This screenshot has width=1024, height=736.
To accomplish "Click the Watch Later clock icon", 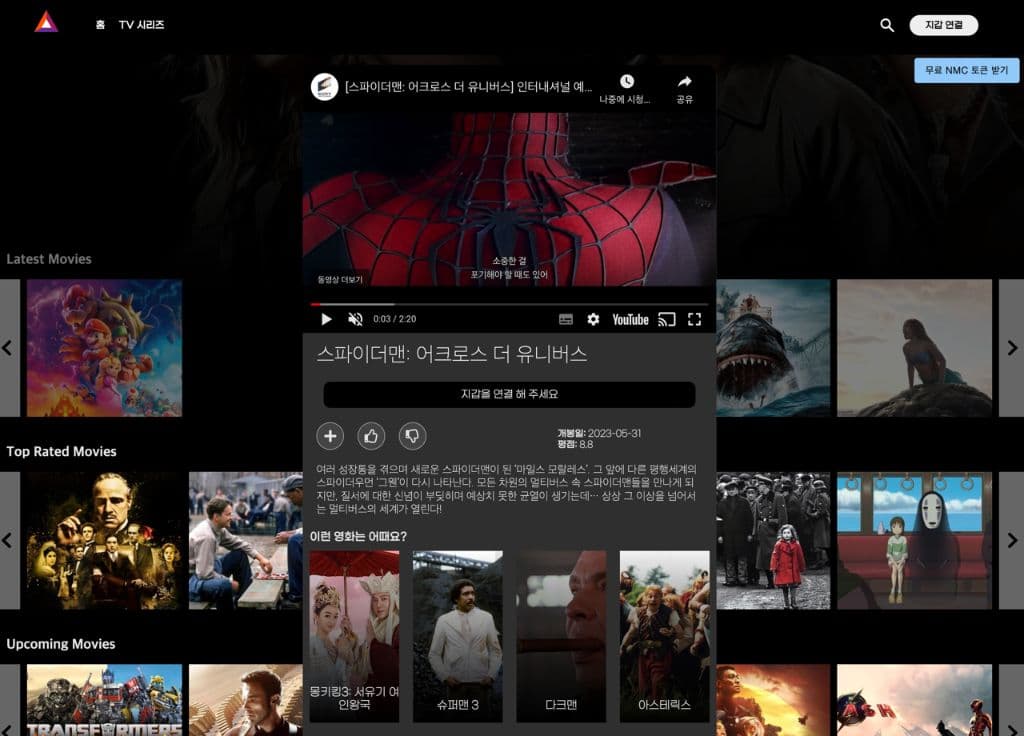I will click(x=626, y=82).
